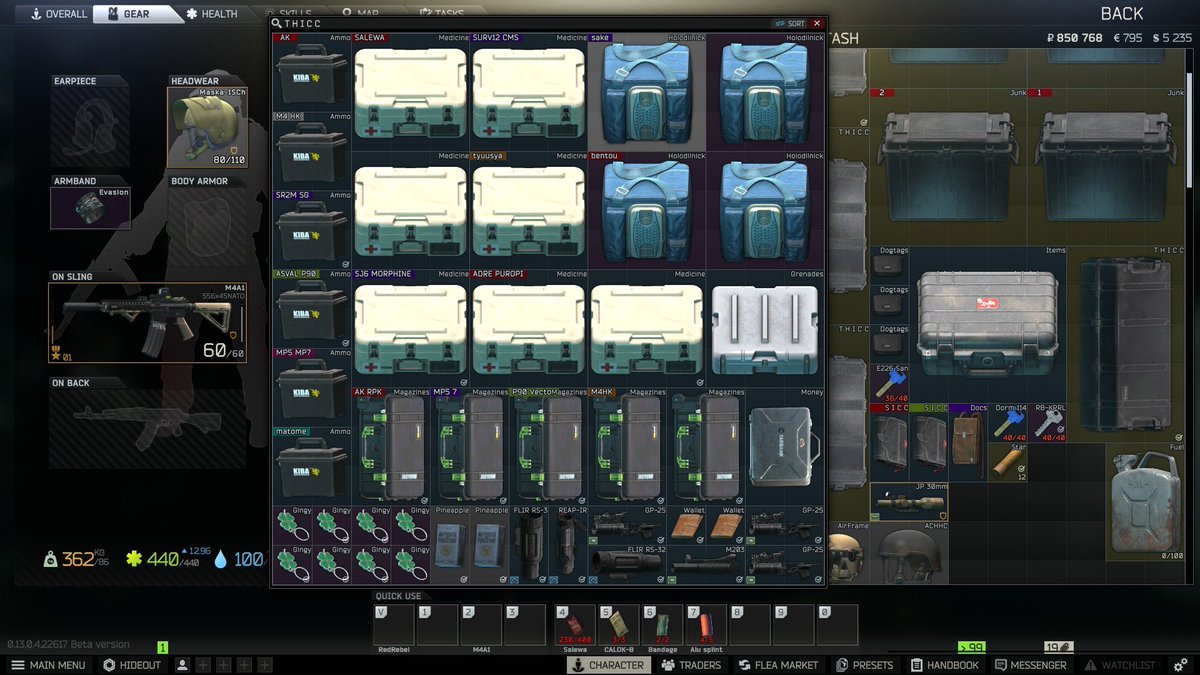Viewport: 1200px width, 675px height.
Task: Switch to the OVERALL tab
Action: pyautogui.click(x=58, y=14)
